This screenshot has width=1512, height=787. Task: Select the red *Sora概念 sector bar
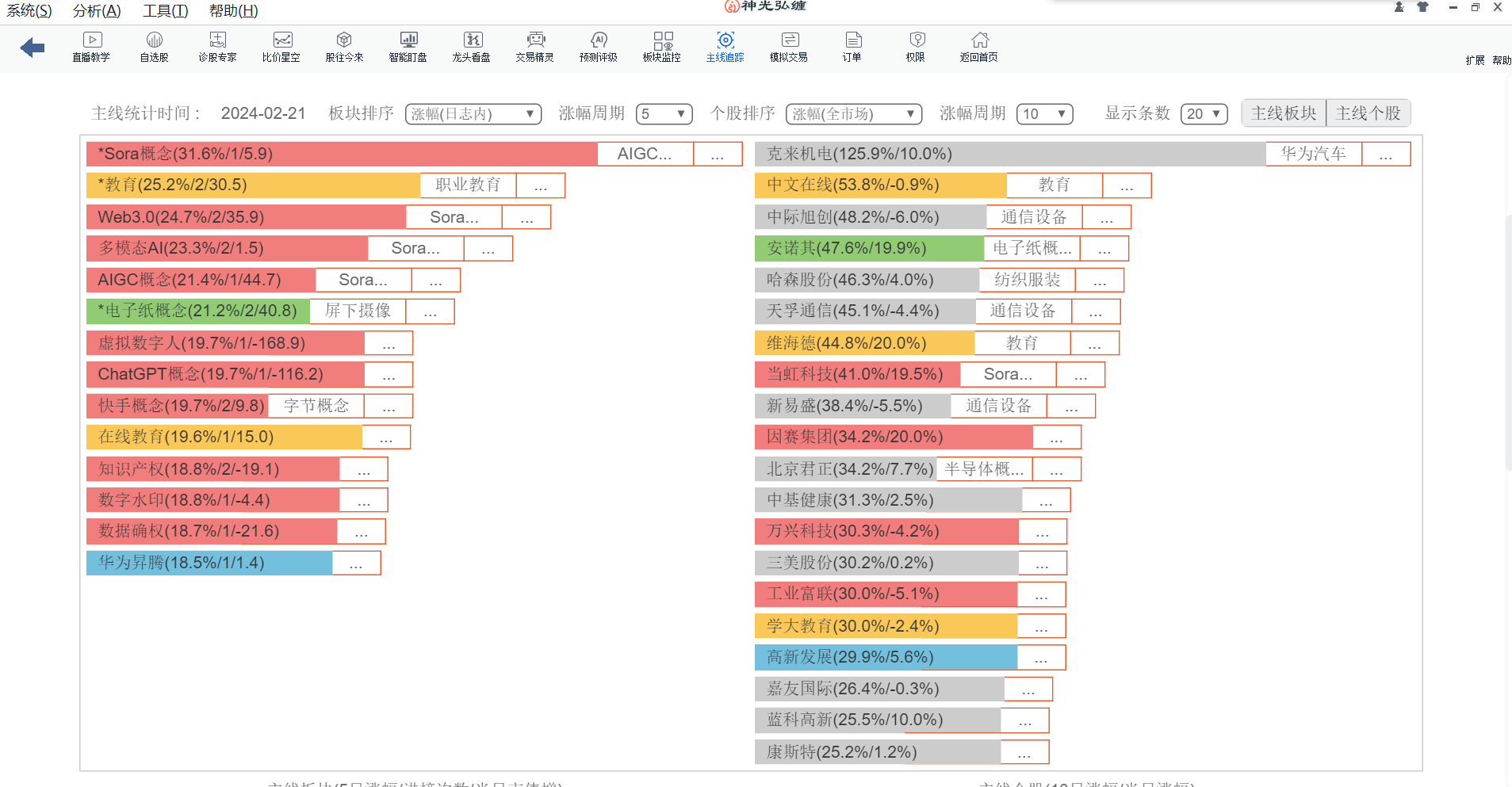tap(342, 154)
